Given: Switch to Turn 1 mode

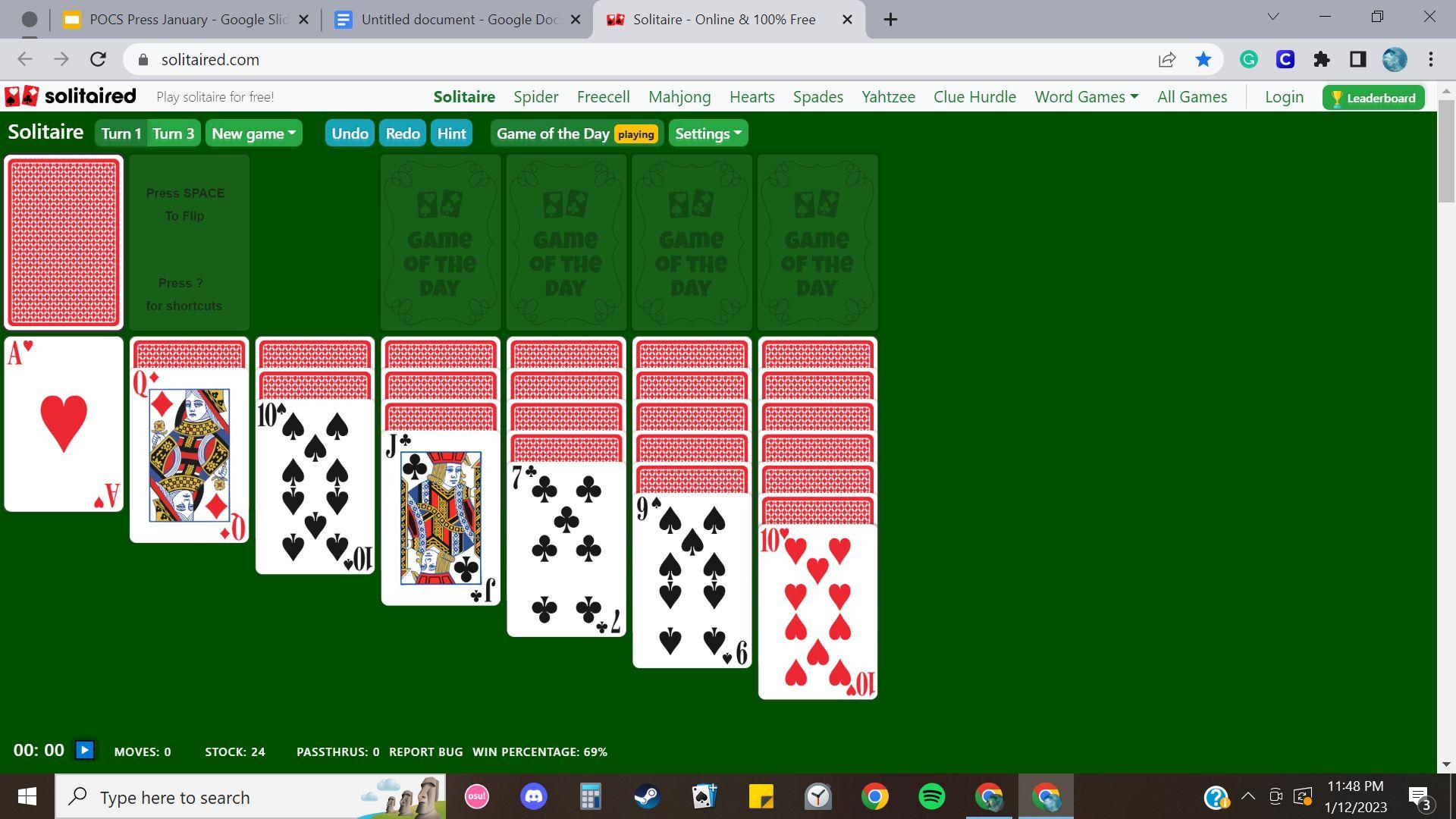Looking at the screenshot, I should (121, 133).
